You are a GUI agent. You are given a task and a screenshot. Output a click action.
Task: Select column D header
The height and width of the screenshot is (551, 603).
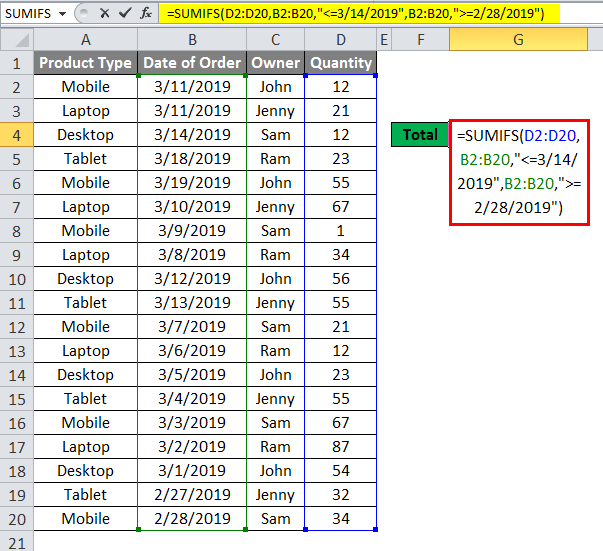[x=341, y=40]
